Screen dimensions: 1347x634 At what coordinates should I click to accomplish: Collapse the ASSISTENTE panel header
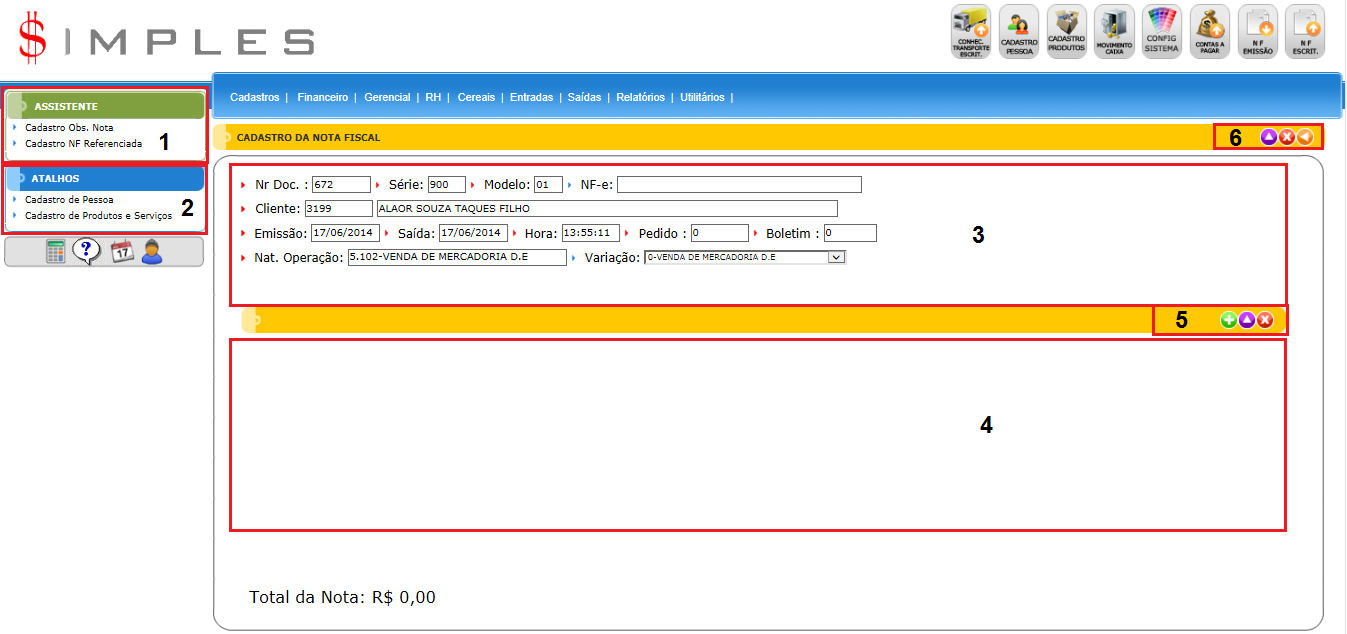point(105,106)
